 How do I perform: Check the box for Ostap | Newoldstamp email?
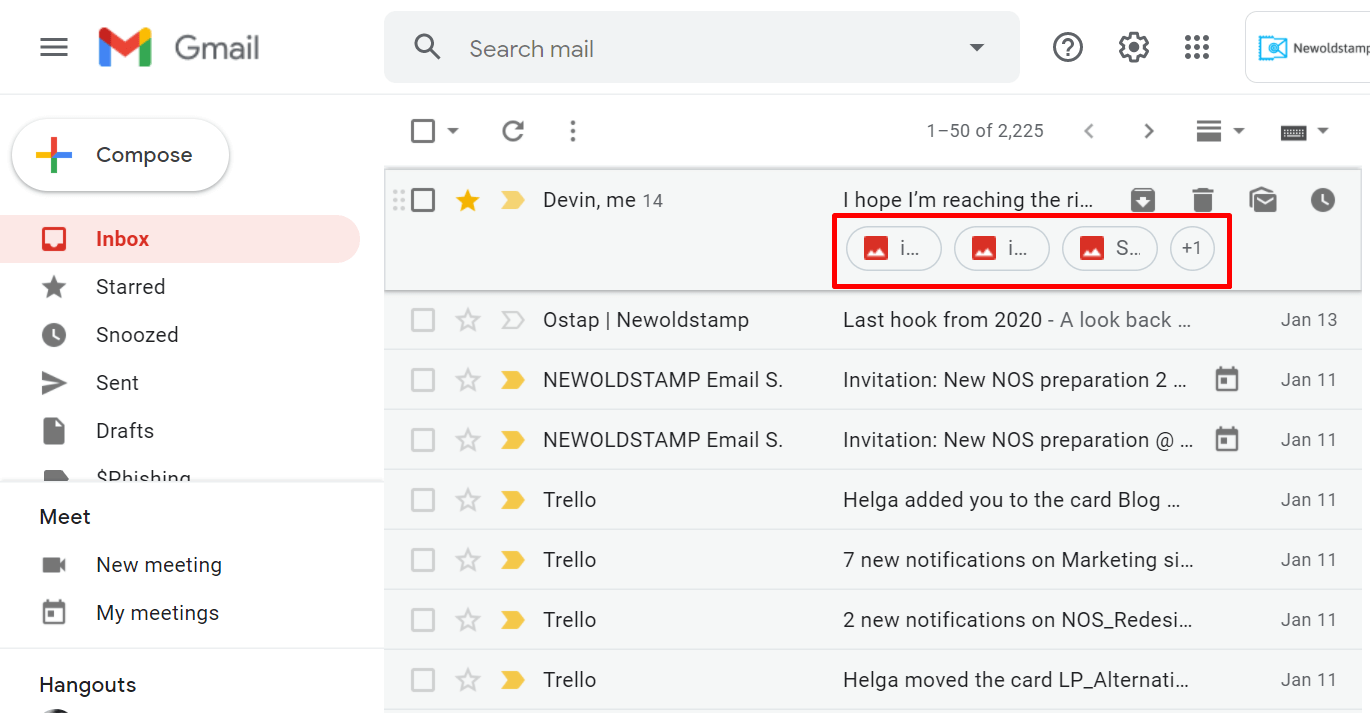point(423,320)
